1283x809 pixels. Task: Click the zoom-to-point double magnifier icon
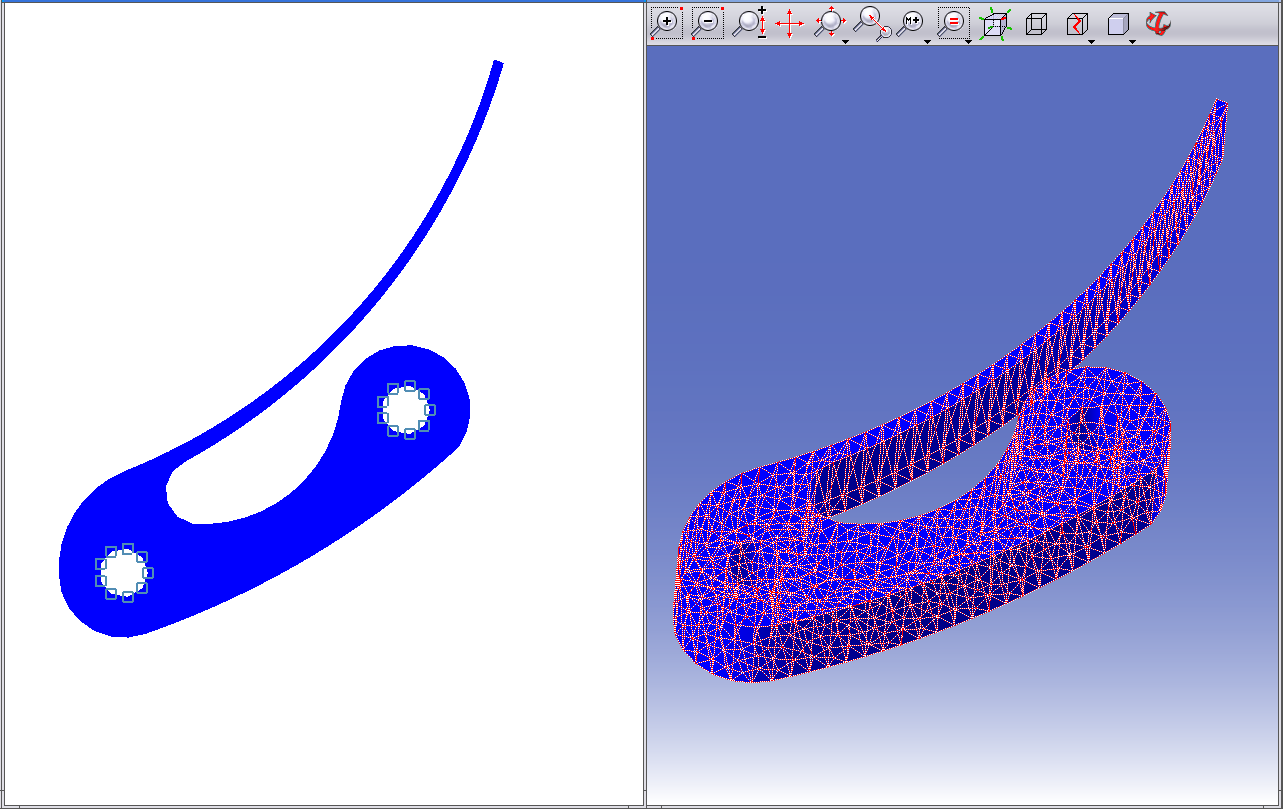(x=872, y=23)
